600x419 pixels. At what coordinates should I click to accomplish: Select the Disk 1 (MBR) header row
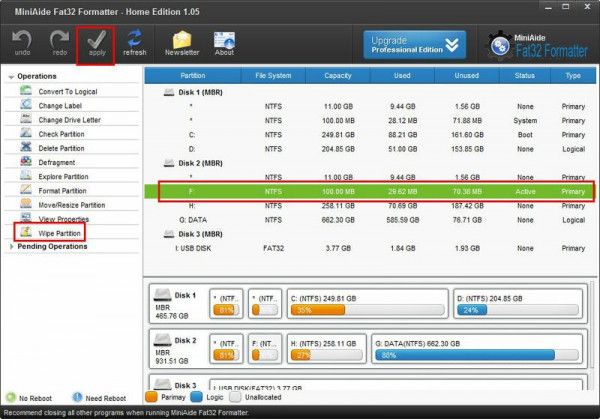click(370, 92)
